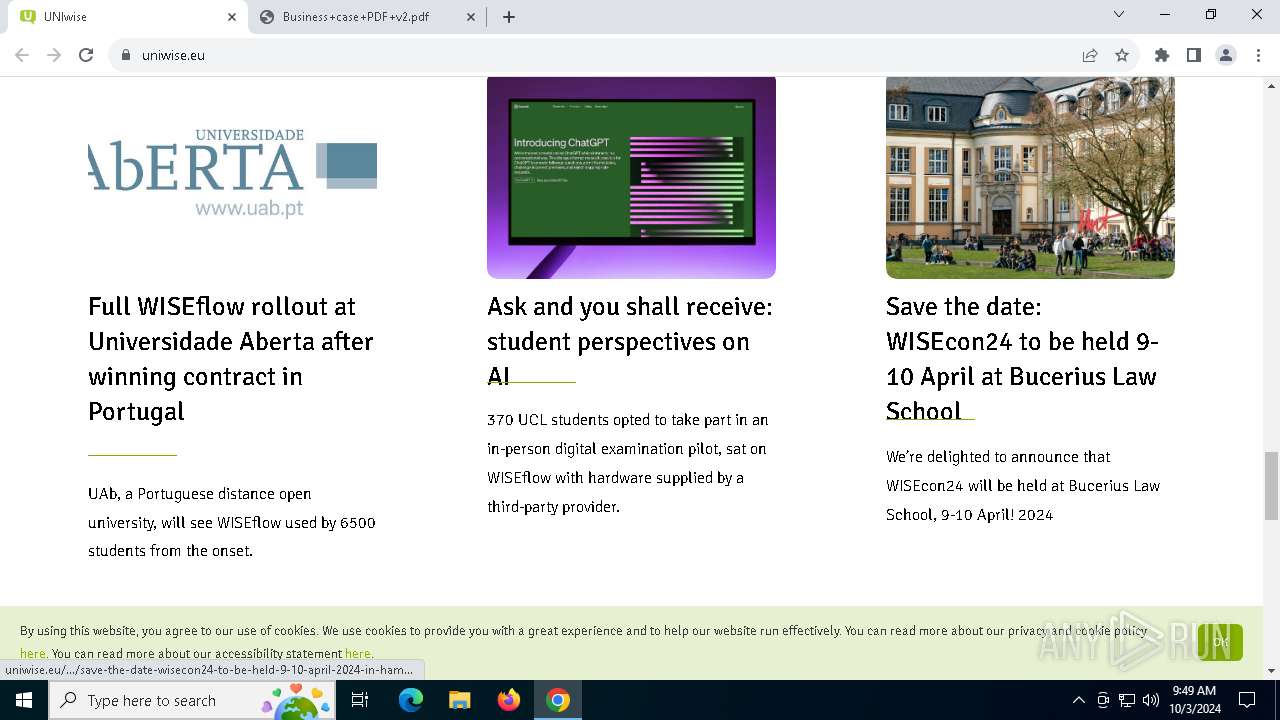Image resolution: width=1280 pixels, height=720 pixels.
Task: Launch Firefox from taskbar
Action: pos(508,700)
